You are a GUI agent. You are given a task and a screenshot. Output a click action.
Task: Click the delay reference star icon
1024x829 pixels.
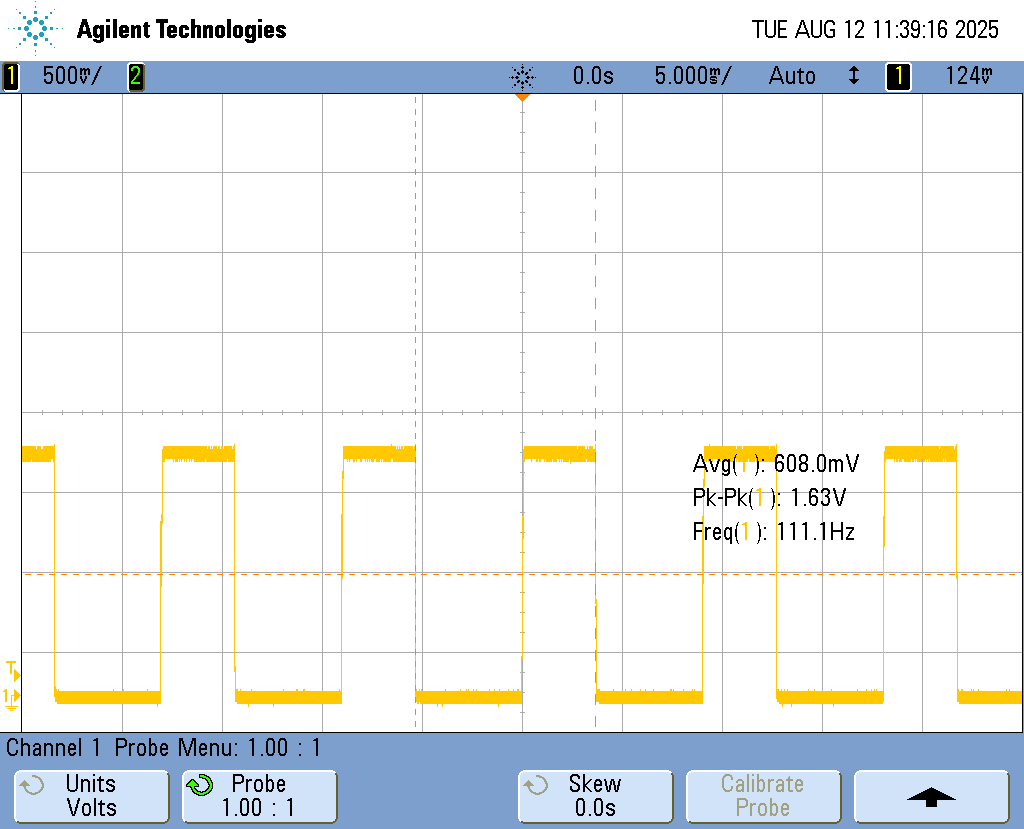point(522,77)
